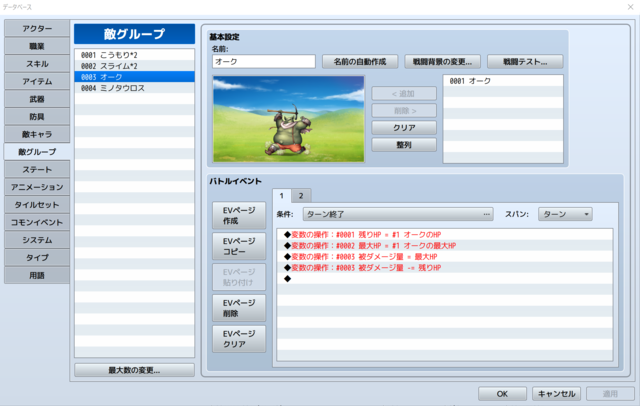Focus the 名前 input field
This screenshot has height=406, width=640.
(264, 62)
